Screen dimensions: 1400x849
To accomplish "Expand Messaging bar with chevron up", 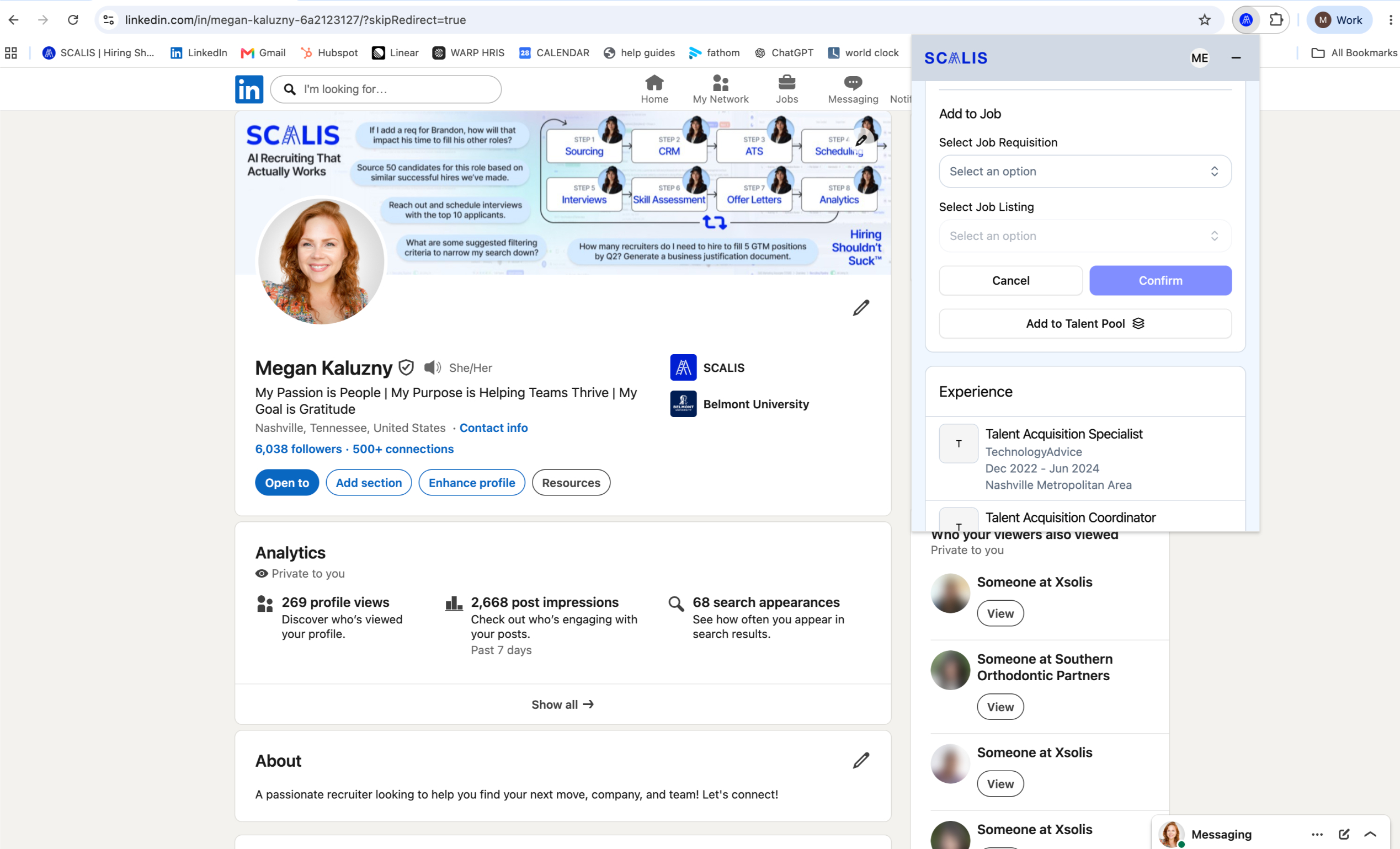I will tap(1370, 834).
